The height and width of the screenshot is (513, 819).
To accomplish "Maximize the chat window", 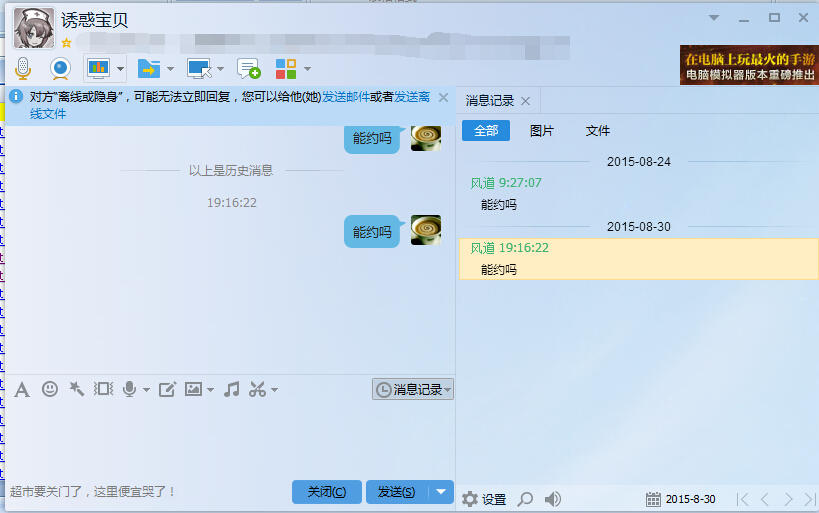I will tap(775, 18).
